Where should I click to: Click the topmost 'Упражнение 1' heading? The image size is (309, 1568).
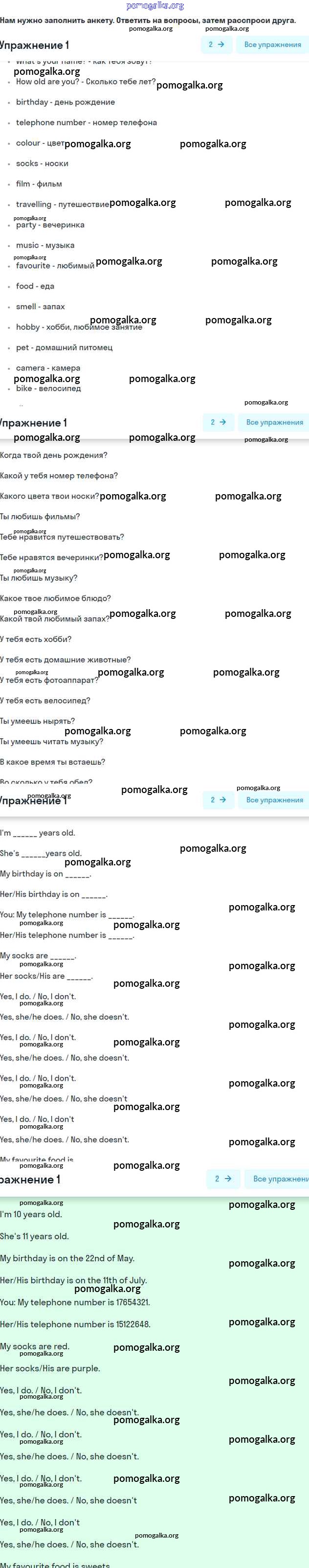[34, 45]
